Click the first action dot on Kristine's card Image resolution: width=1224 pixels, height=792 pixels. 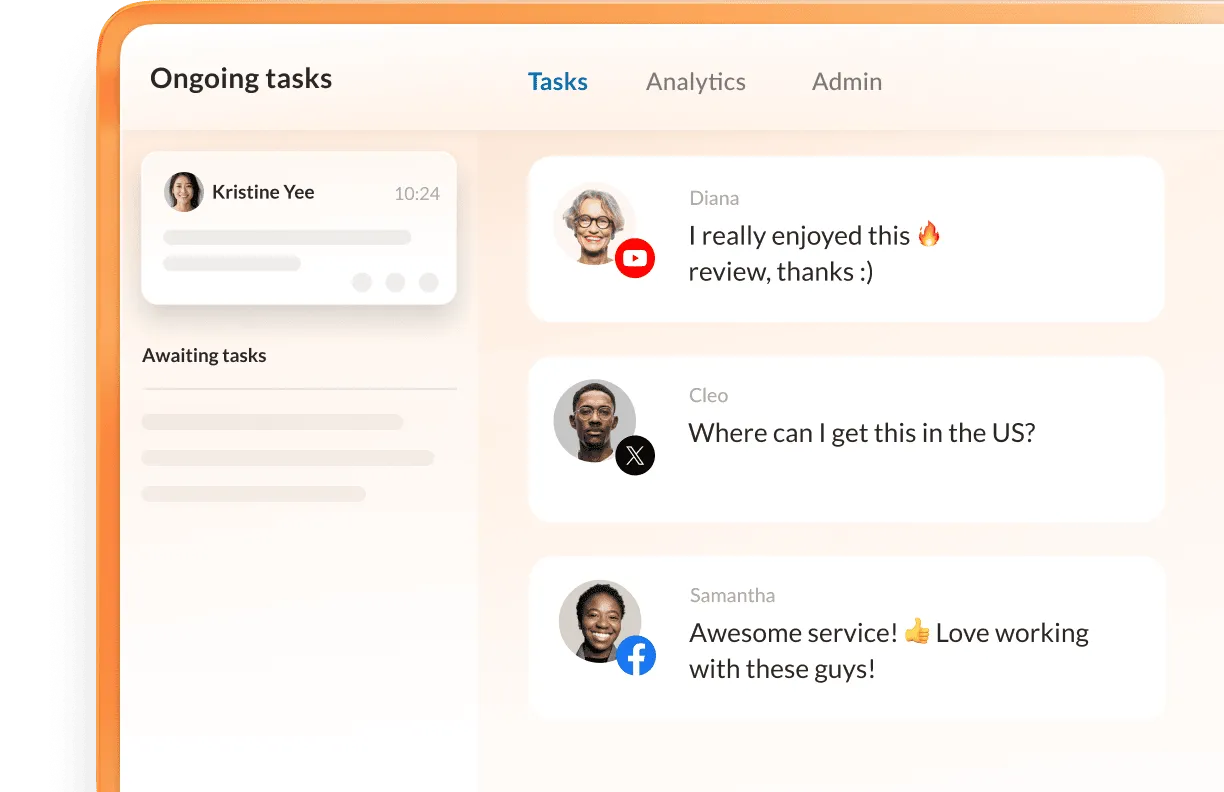[362, 283]
